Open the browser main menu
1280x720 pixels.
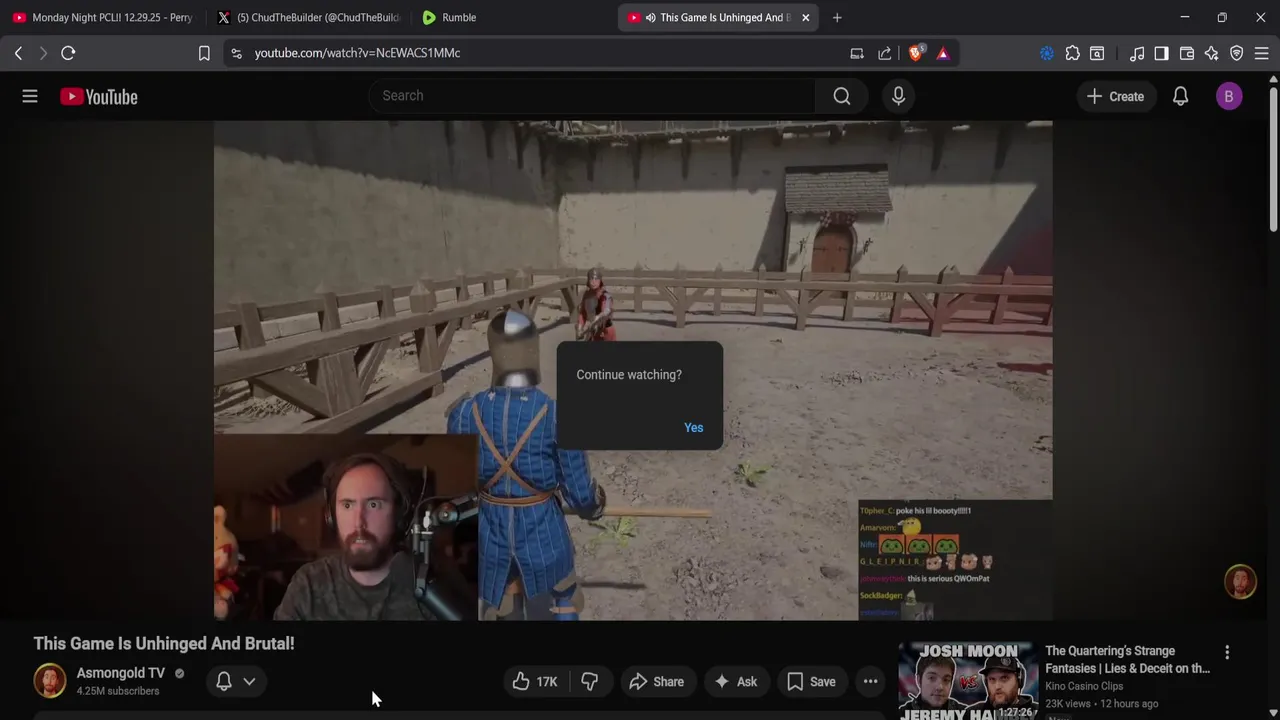click(1262, 53)
